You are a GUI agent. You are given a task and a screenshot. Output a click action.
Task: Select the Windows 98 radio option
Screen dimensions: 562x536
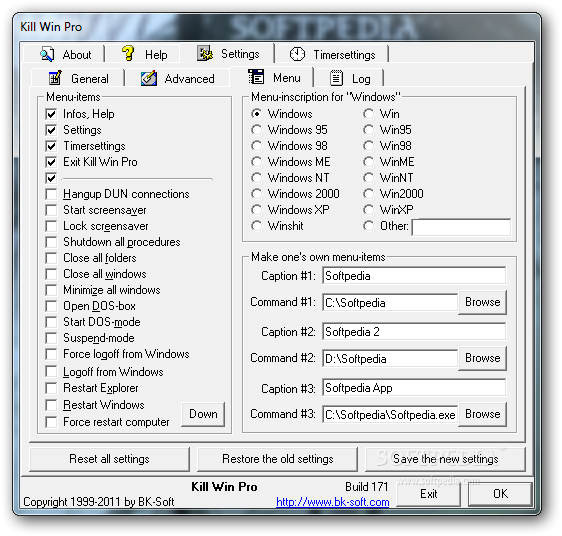pyautogui.click(x=256, y=146)
